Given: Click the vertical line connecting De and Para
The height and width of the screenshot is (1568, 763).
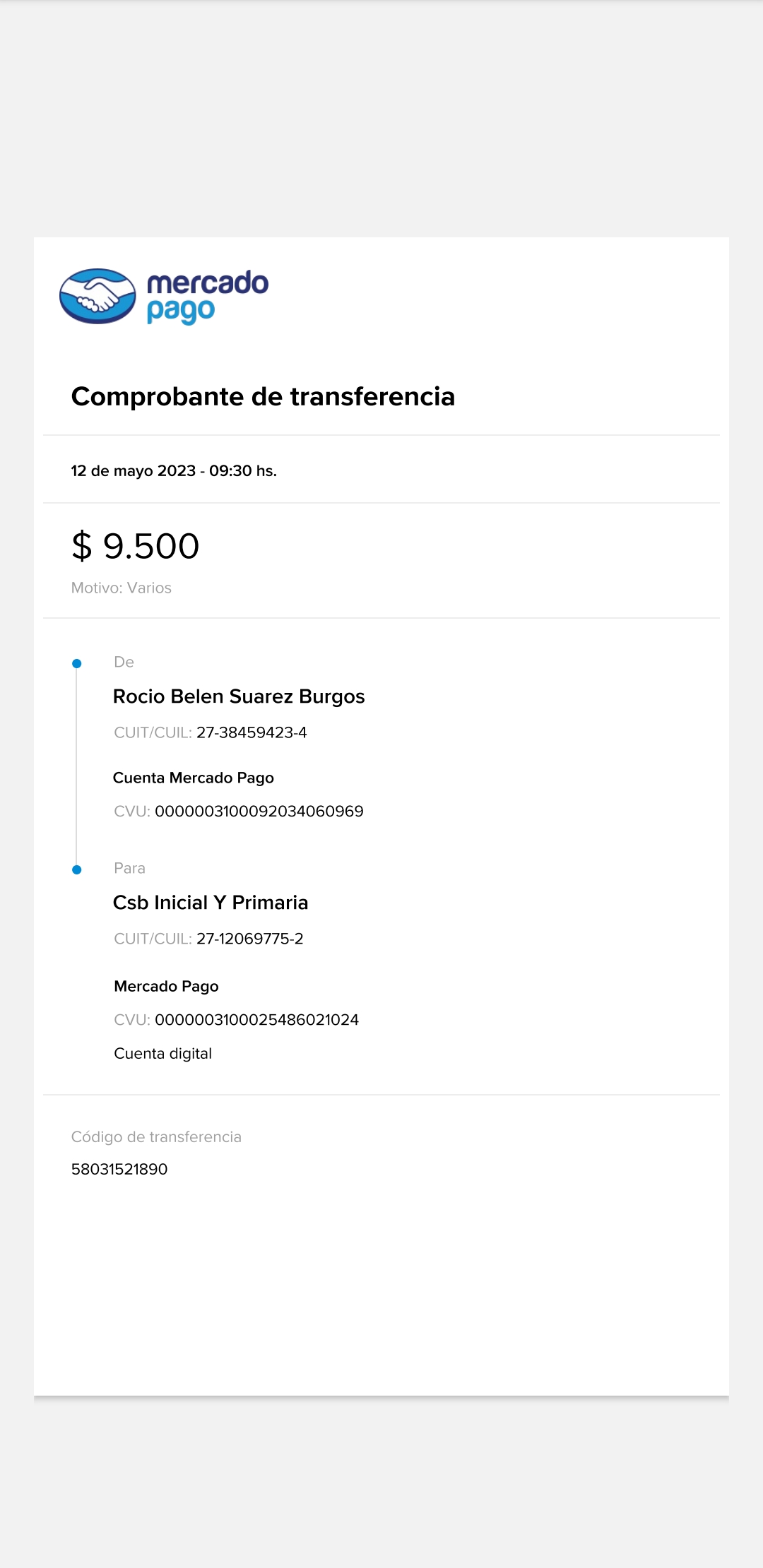Looking at the screenshot, I should [x=76, y=766].
